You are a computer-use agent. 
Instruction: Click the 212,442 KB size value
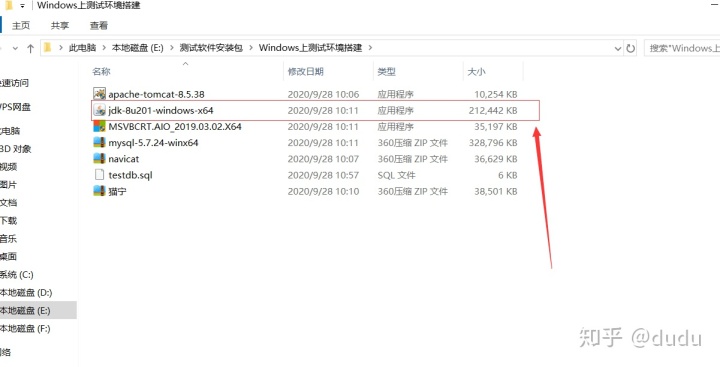click(493, 110)
